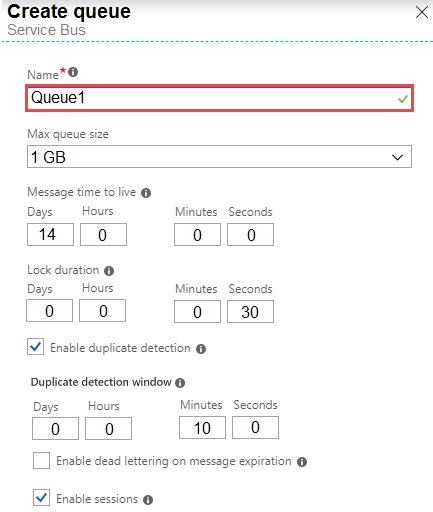
Task: Click the info icon next to Name
Action: (x=73, y=72)
